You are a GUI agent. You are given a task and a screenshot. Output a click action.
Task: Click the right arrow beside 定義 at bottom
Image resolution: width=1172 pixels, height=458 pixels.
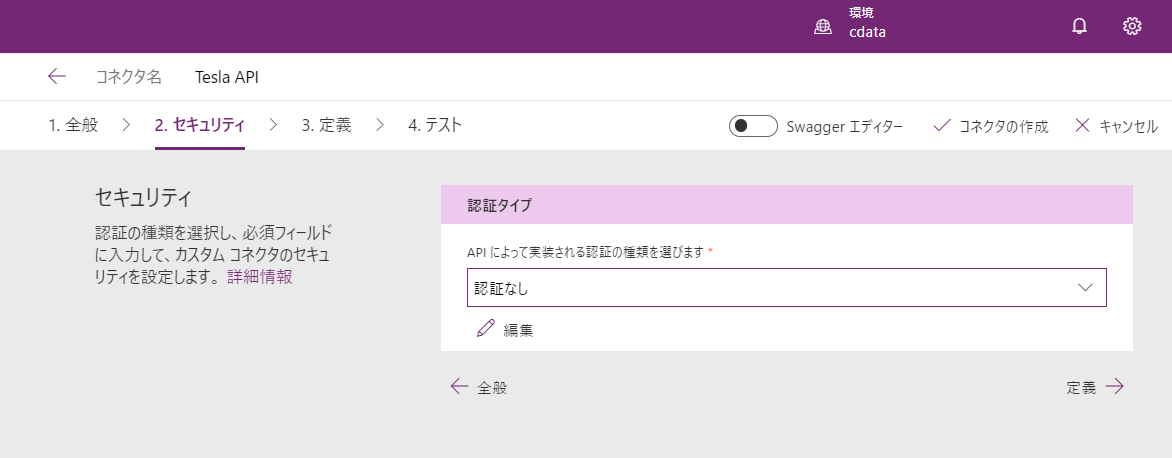point(1114,386)
